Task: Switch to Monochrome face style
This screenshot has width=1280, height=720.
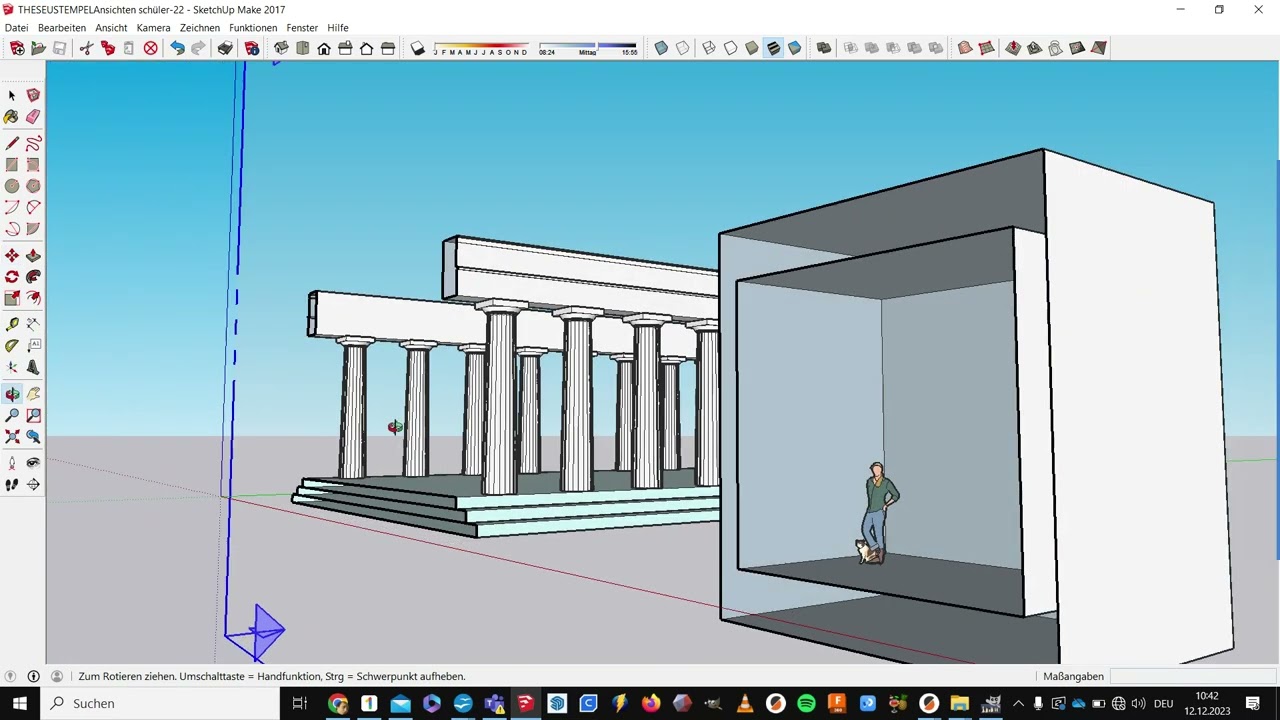Action: click(x=795, y=48)
